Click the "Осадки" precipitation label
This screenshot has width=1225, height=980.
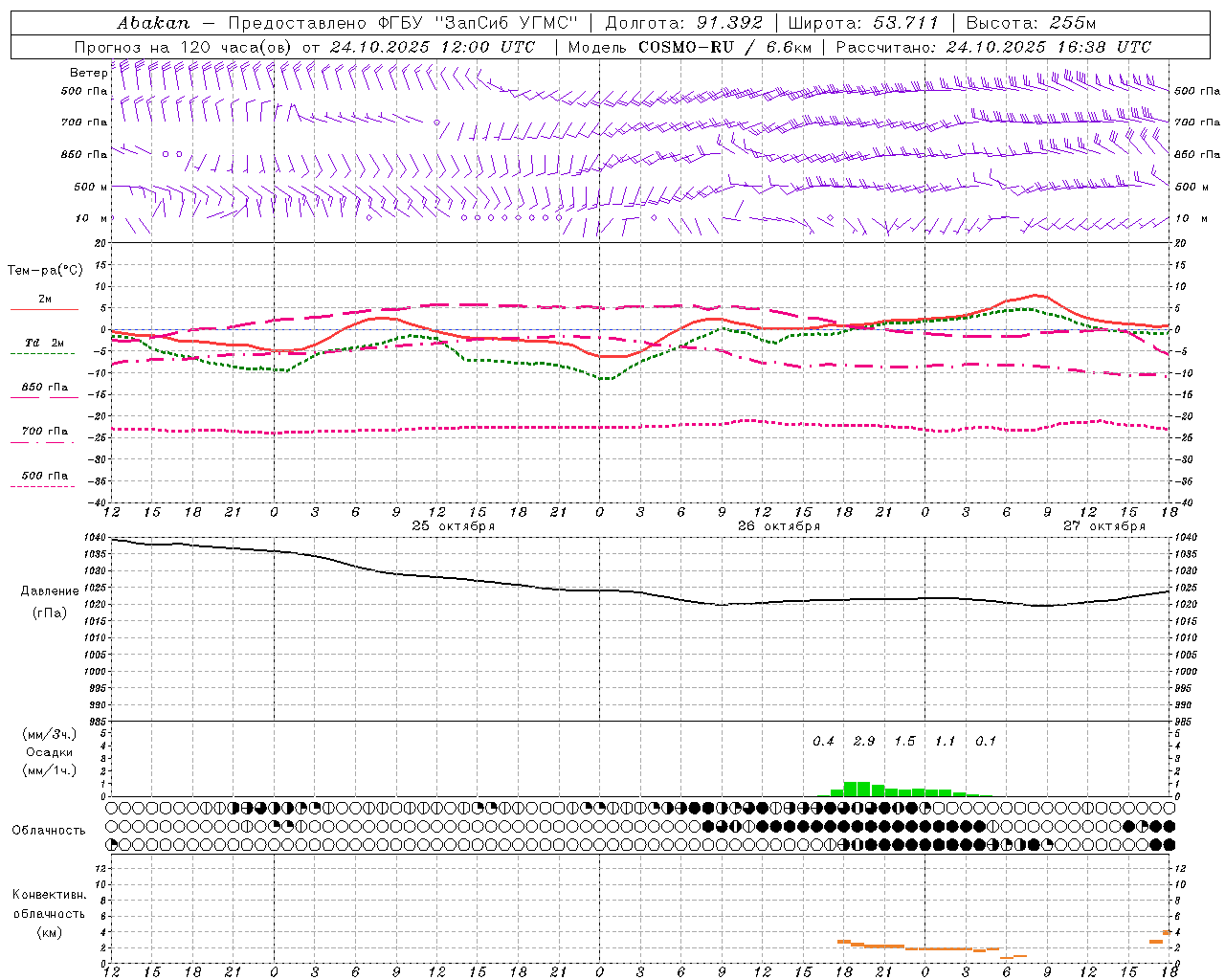click(x=50, y=752)
